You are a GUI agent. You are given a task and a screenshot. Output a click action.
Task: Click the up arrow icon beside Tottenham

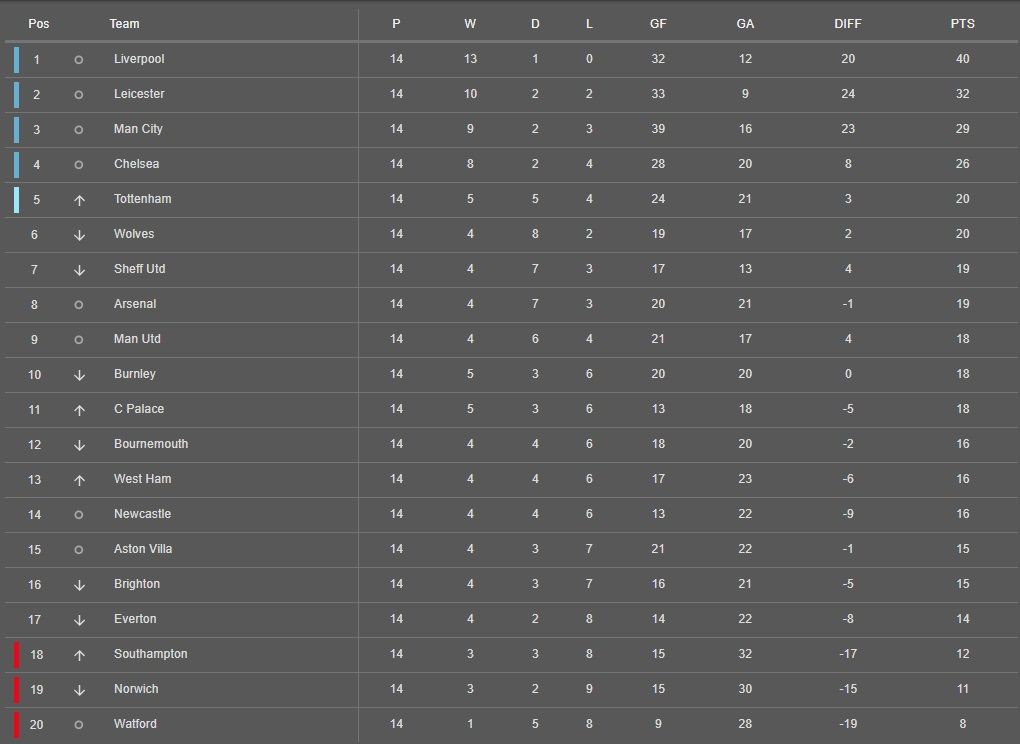pos(79,200)
